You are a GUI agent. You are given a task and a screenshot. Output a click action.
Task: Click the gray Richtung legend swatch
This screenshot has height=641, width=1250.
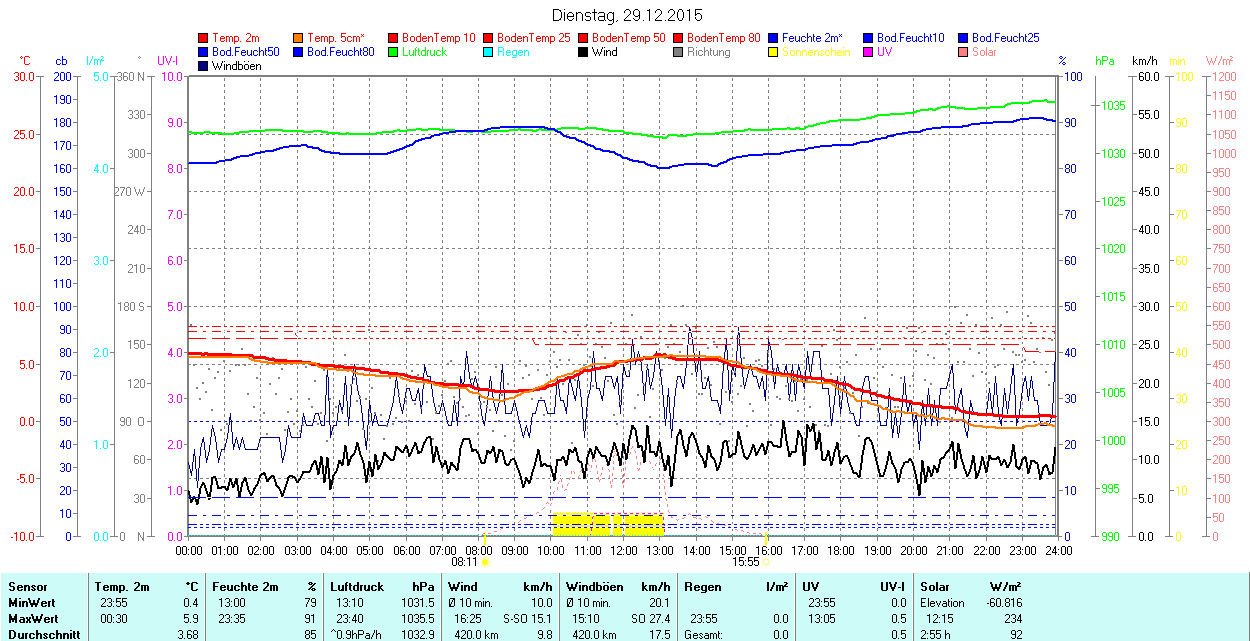(678, 52)
